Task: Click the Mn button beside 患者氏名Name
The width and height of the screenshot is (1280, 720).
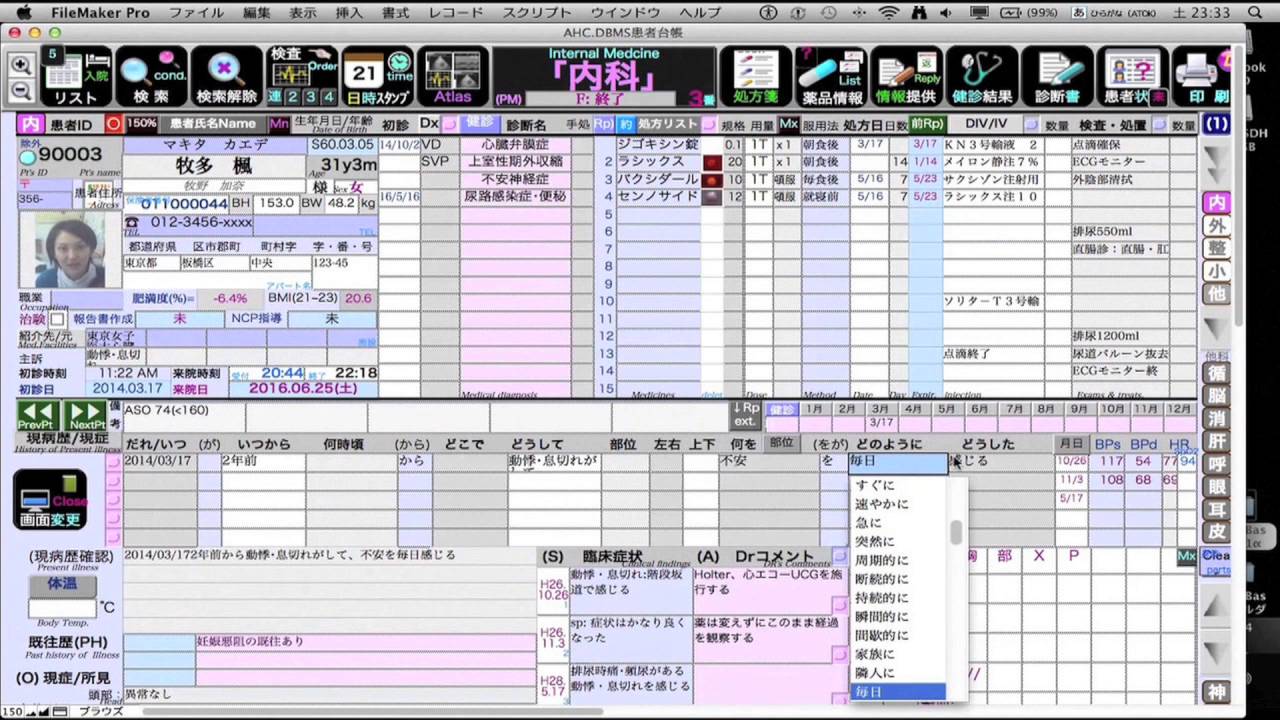Action: 279,124
